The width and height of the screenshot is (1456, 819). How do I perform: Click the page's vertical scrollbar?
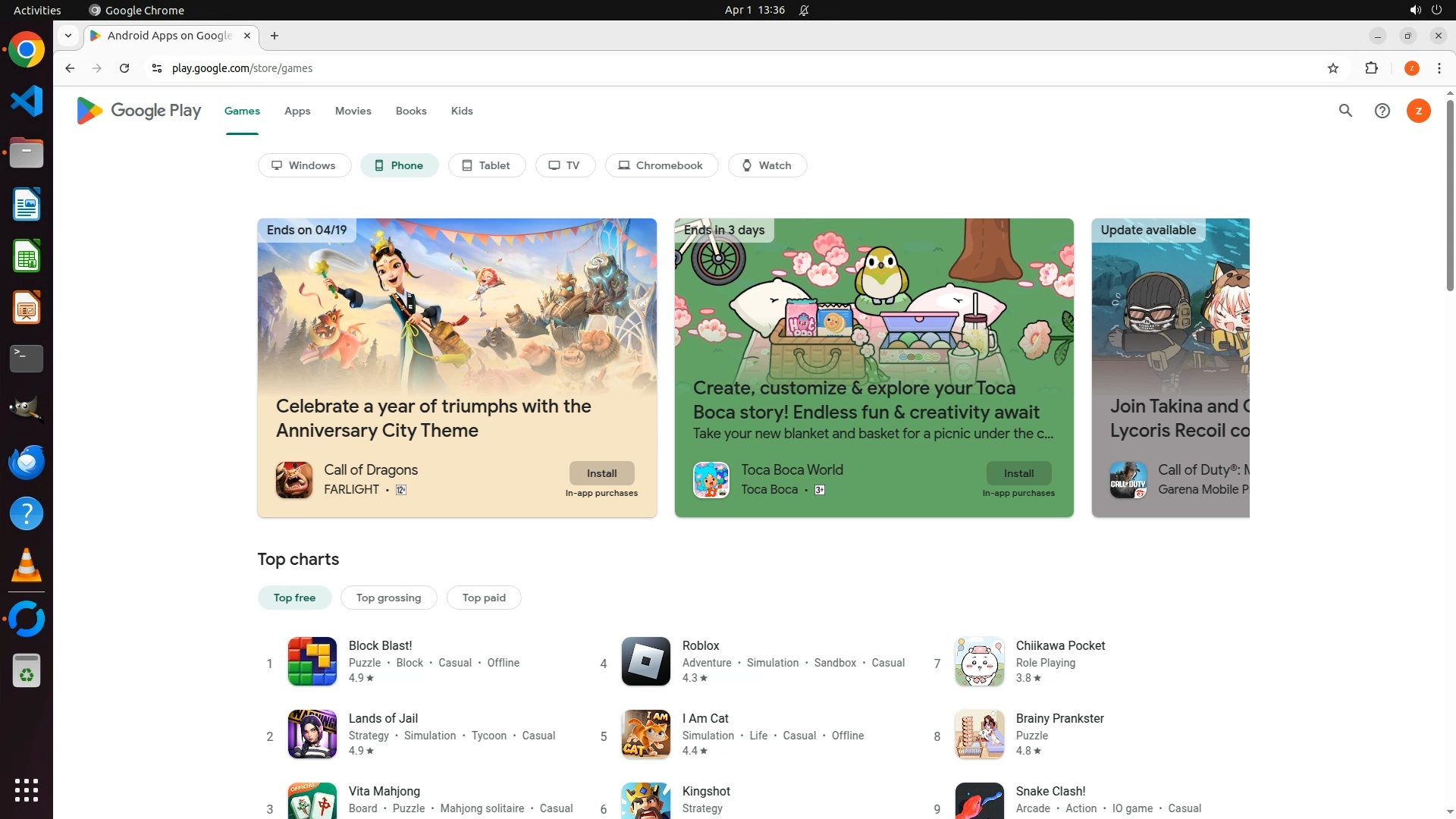1450,197
